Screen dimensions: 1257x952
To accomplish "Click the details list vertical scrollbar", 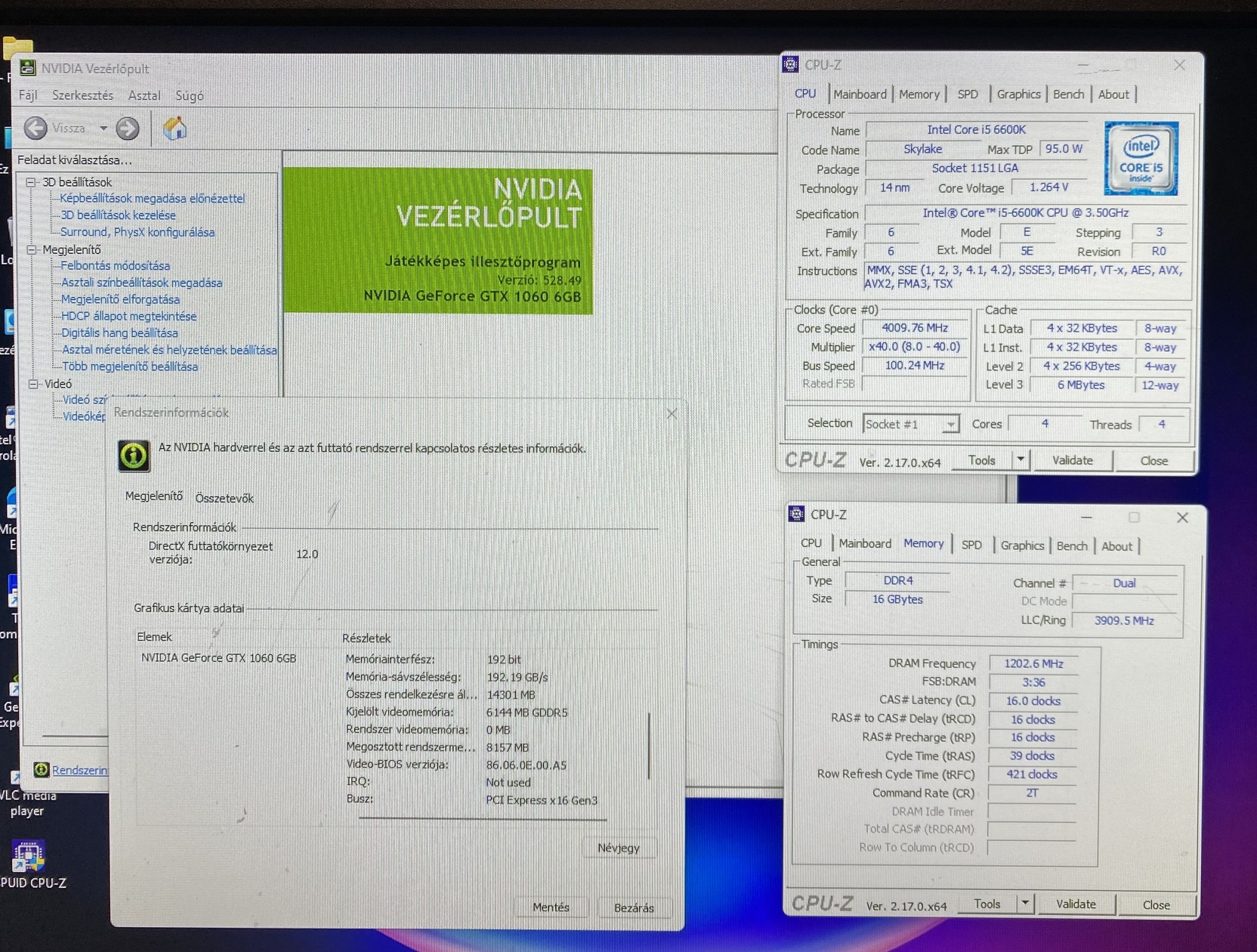I will [x=649, y=746].
